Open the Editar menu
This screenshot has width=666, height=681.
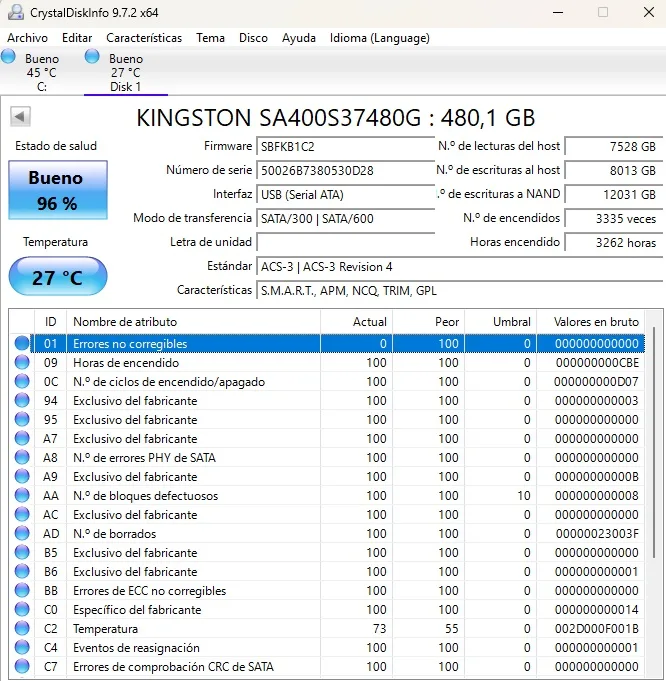click(x=77, y=38)
